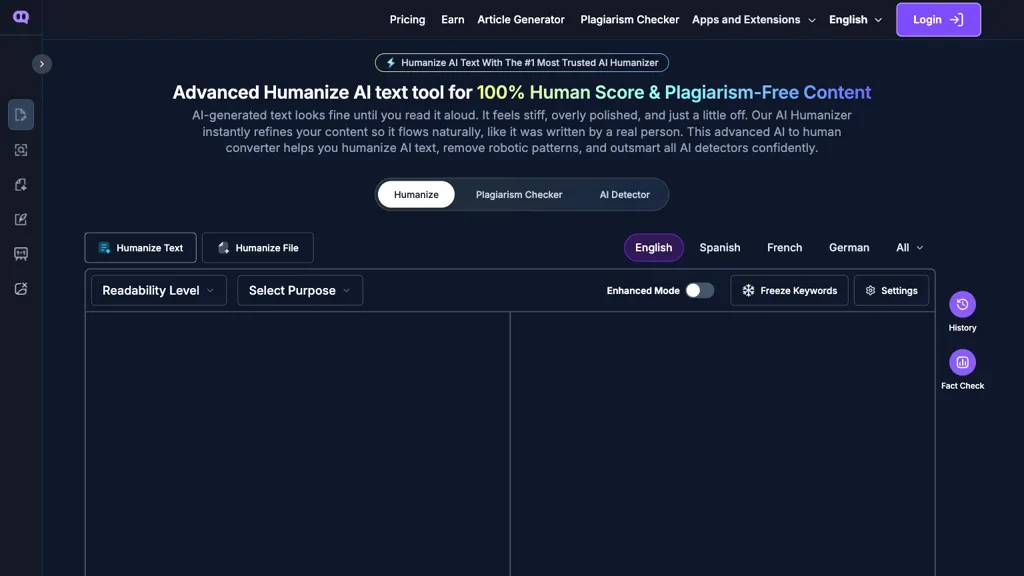Open the Readability Level dropdown
The height and width of the screenshot is (576, 1024).
[158, 290]
